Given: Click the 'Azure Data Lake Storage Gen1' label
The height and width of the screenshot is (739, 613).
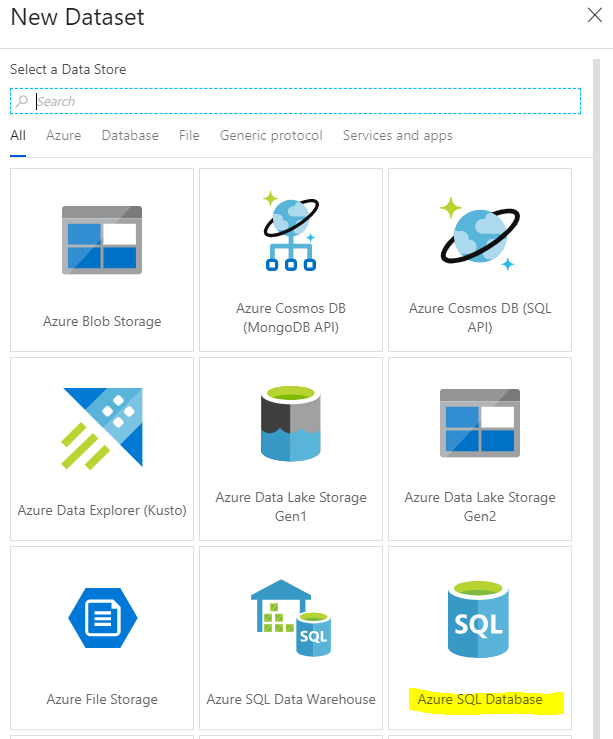Looking at the screenshot, I should pos(291,507).
